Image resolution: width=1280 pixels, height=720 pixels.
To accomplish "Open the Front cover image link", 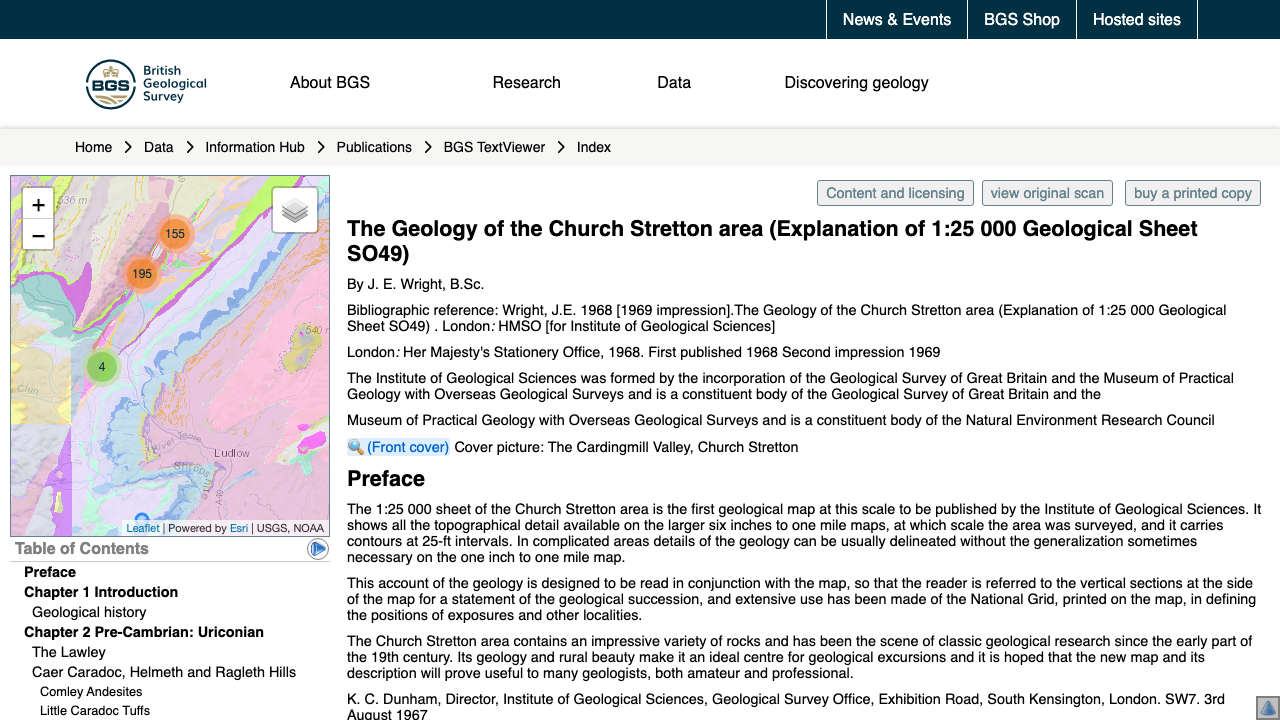I will click(x=407, y=447).
